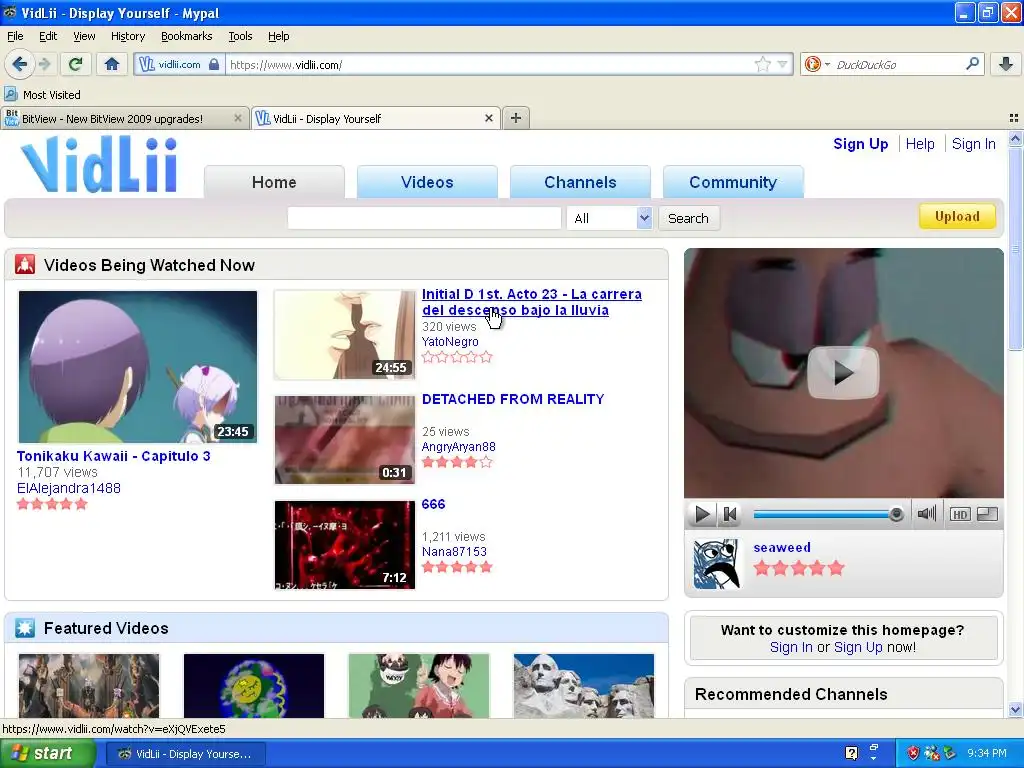
Task: Open the Initial D 1st. Acto 23 link
Action: (532, 302)
